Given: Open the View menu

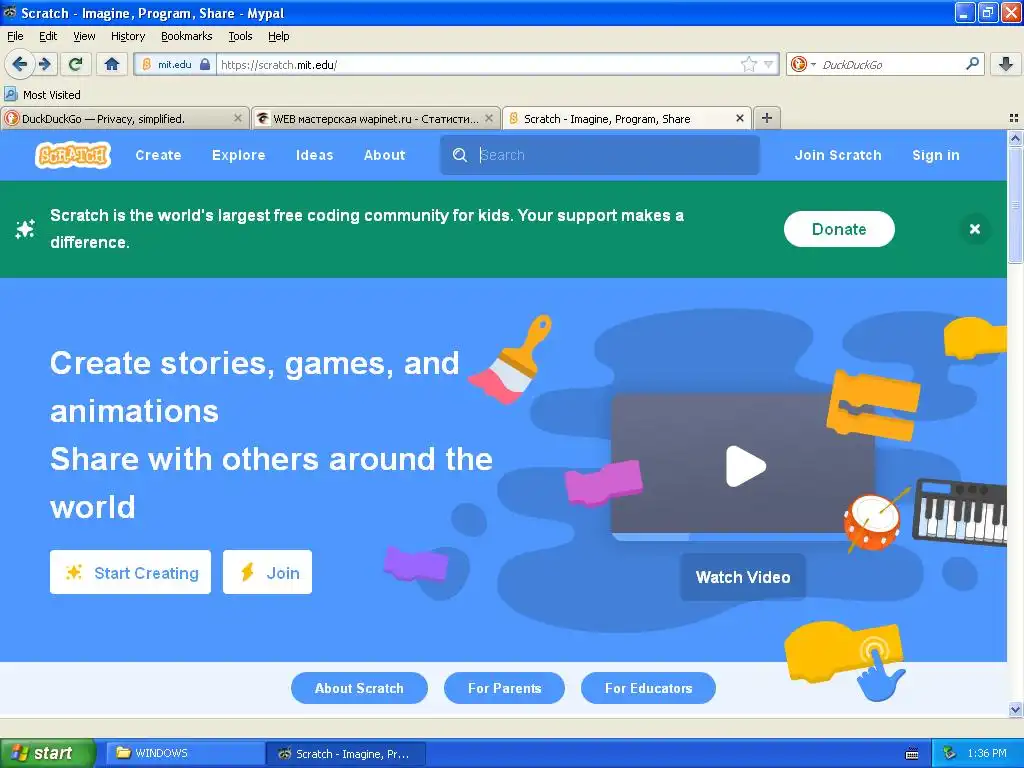Looking at the screenshot, I should (84, 36).
